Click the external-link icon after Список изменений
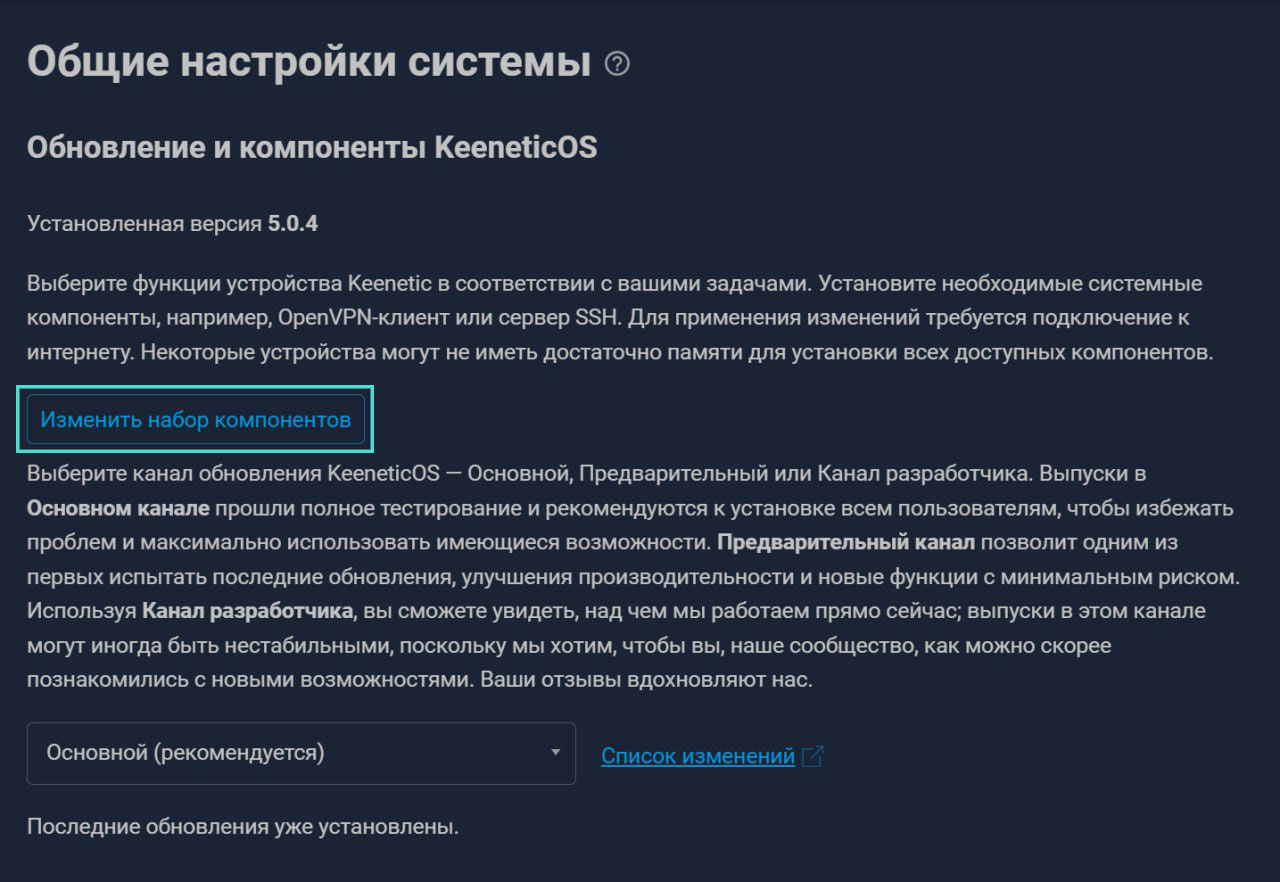Viewport: 1280px width, 882px height. pos(813,756)
